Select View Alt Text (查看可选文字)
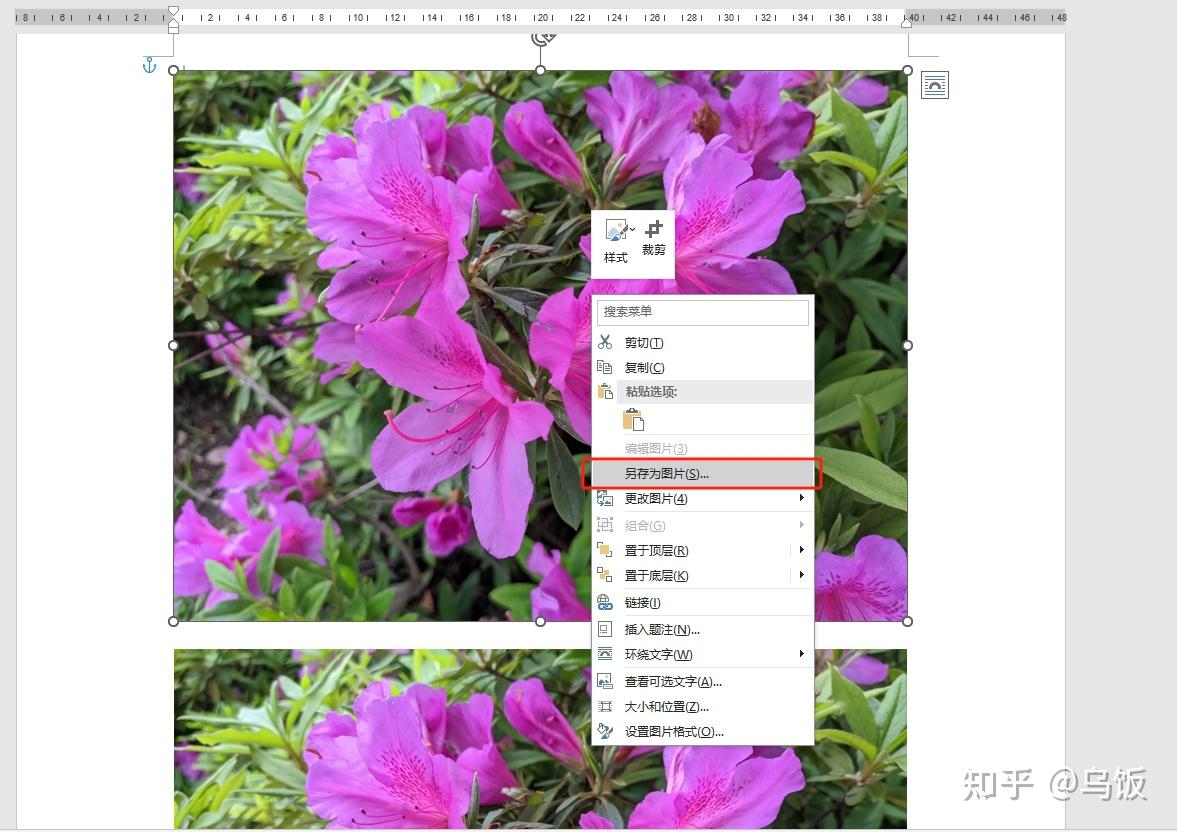This screenshot has height=832, width=1177. 703,682
